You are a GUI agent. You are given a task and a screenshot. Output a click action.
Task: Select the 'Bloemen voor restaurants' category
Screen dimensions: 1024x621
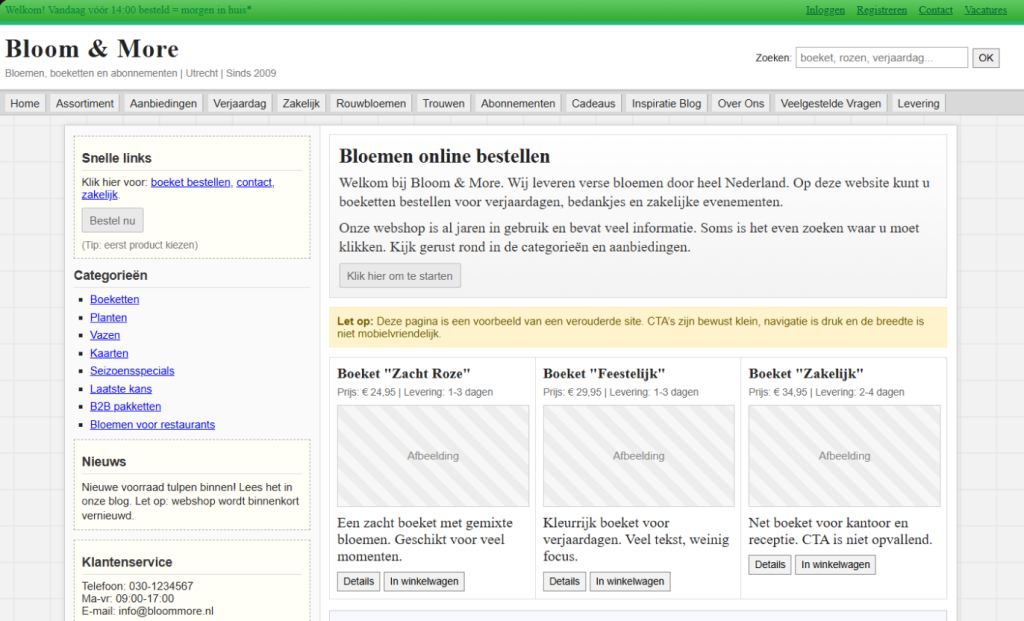click(152, 425)
